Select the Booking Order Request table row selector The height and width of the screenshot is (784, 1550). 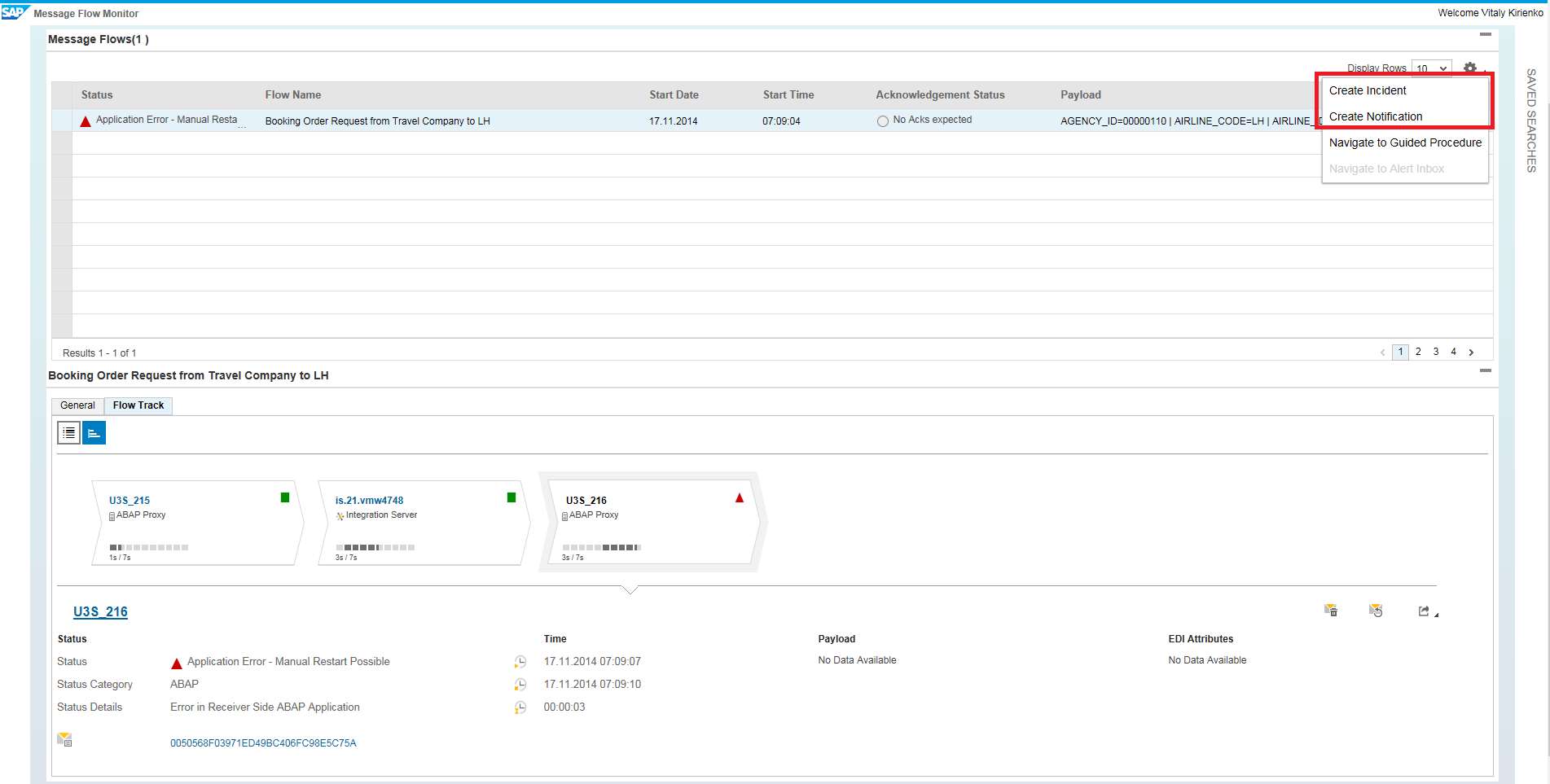tap(62, 120)
